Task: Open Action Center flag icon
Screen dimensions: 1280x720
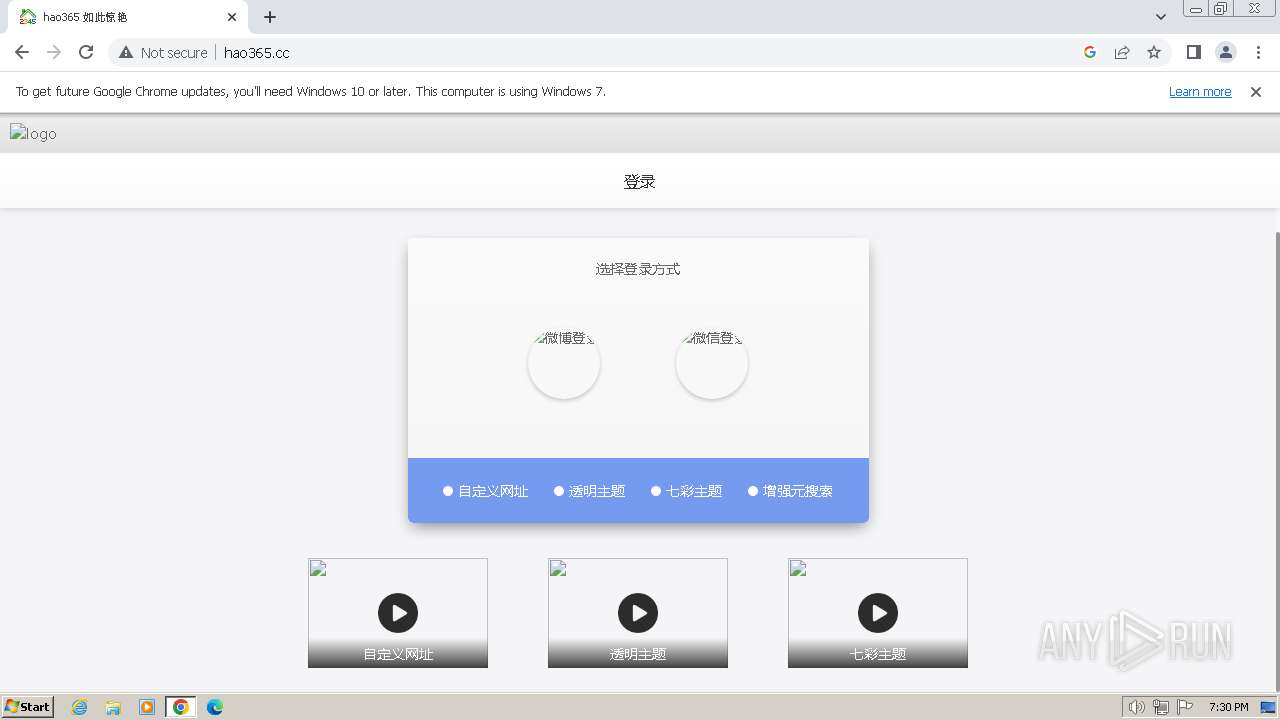Action: click(1185, 707)
